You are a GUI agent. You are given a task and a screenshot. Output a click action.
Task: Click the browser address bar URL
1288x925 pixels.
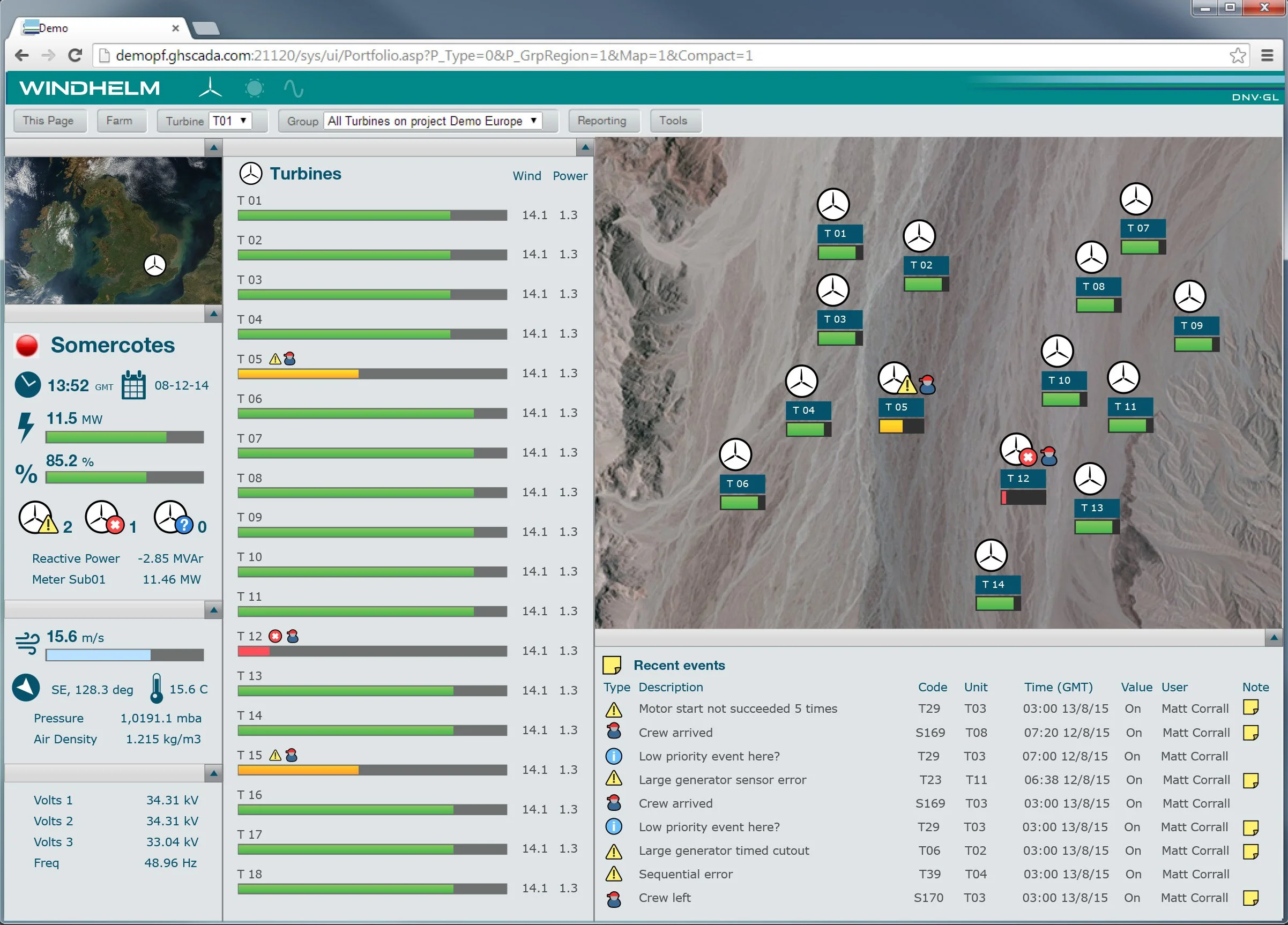[x=434, y=56]
